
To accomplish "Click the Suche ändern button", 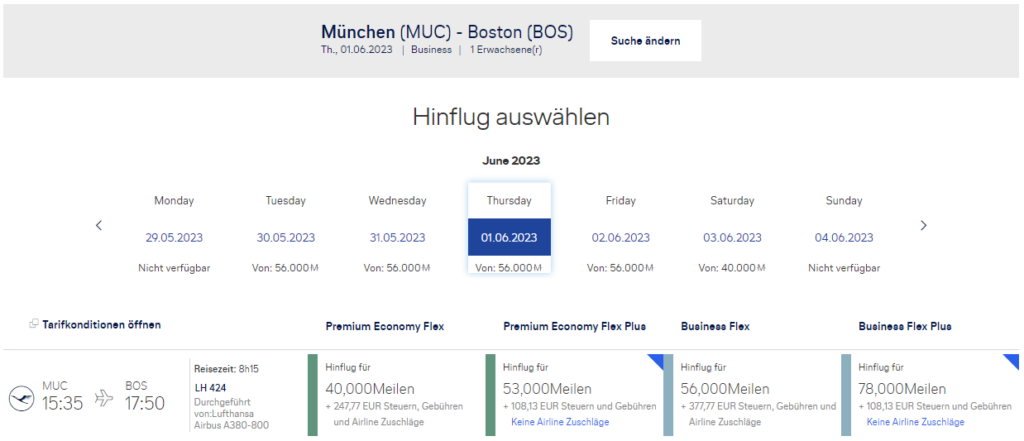I will coord(645,41).
